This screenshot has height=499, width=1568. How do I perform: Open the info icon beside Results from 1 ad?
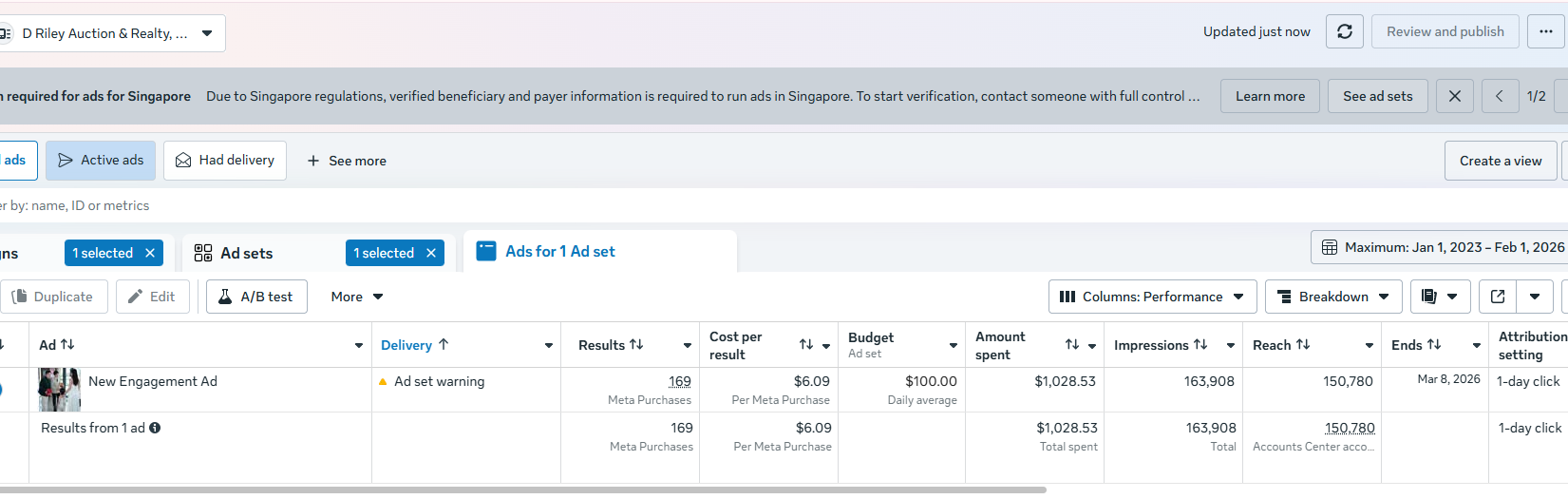pyautogui.click(x=155, y=428)
